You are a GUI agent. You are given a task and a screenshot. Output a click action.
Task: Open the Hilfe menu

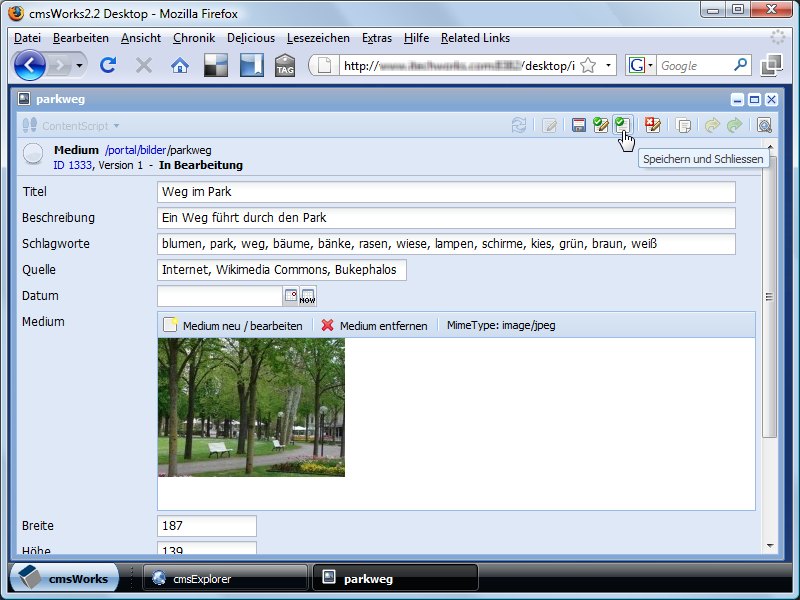(416, 38)
